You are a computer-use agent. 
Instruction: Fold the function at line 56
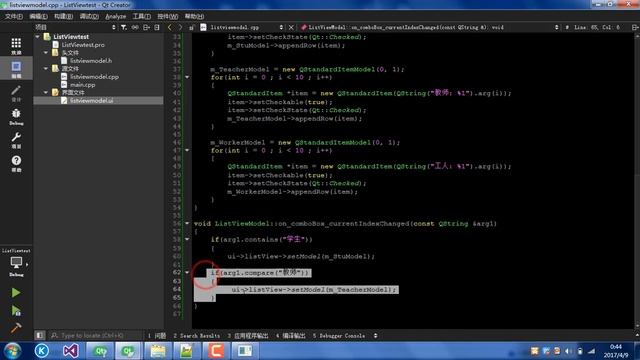(187, 224)
